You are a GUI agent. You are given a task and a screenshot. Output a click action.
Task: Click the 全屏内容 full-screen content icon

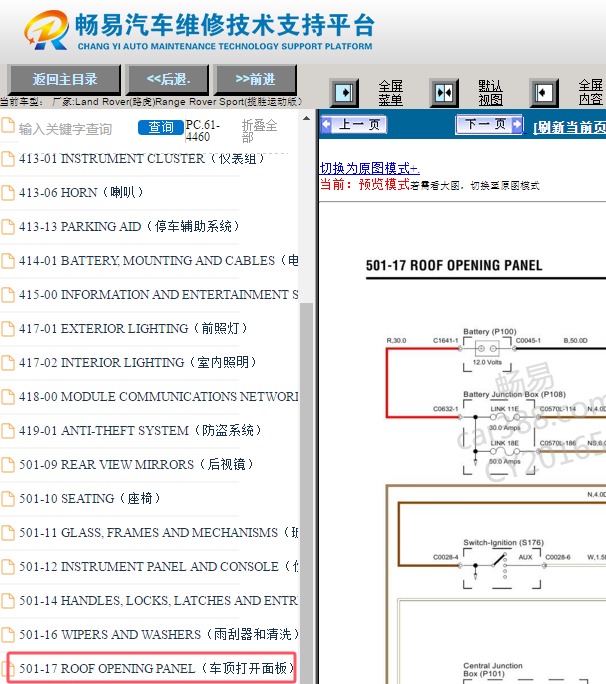[544, 92]
